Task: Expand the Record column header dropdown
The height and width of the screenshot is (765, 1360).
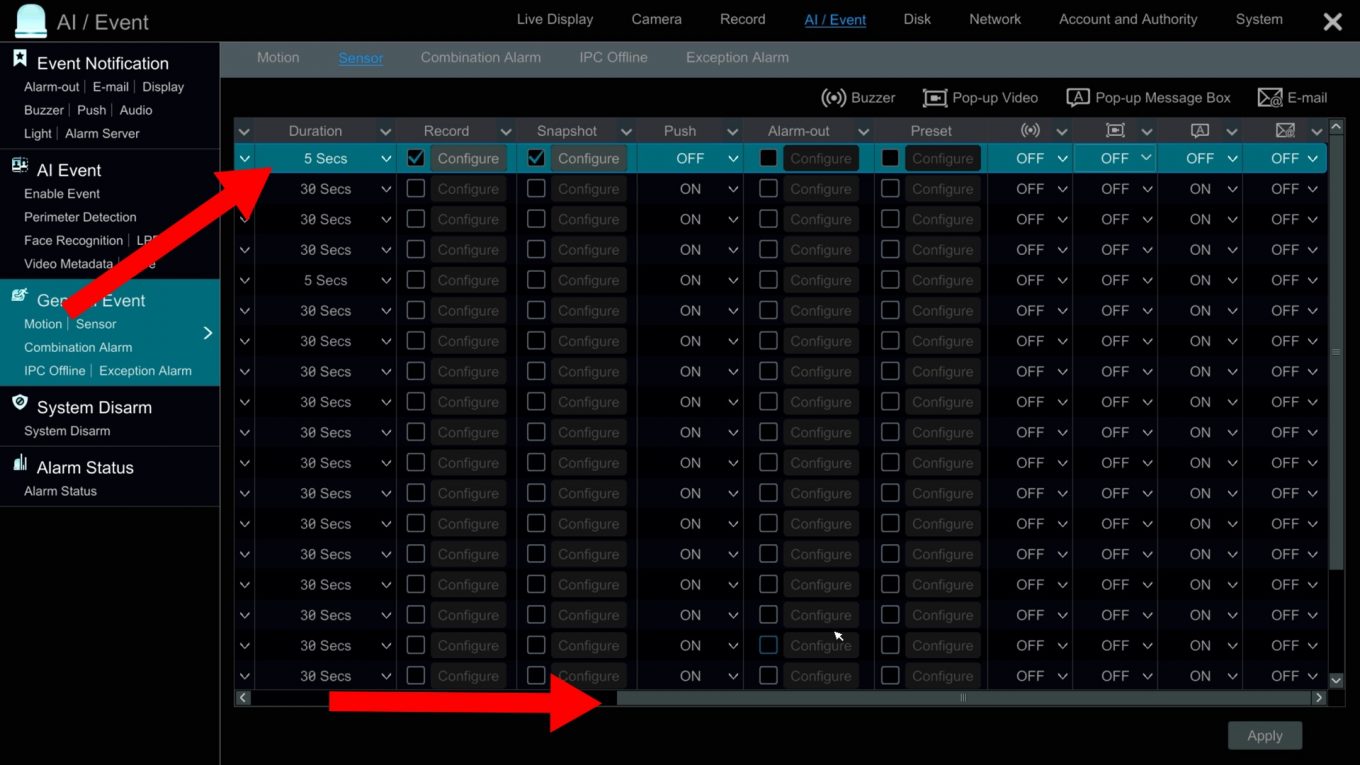Action: pos(505,131)
